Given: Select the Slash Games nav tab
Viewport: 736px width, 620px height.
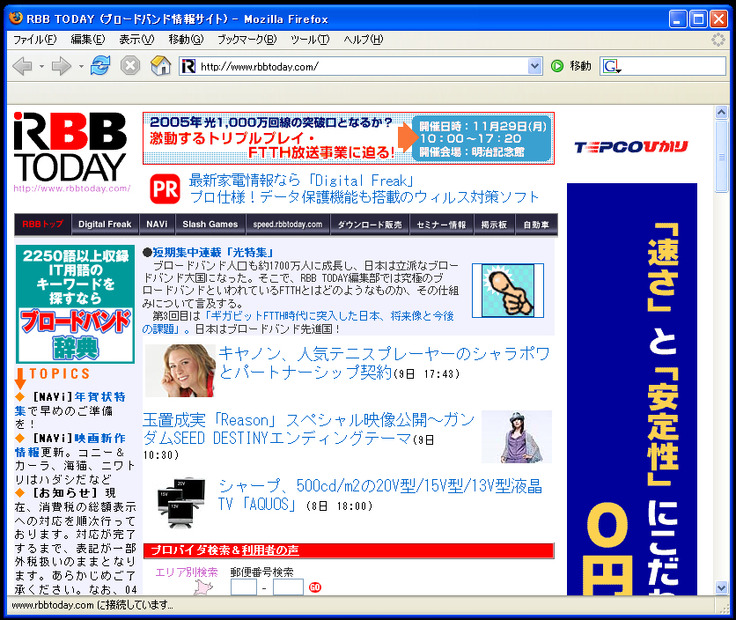Looking at the screenshot, I should pyautogui.click(x=210, y=224).
